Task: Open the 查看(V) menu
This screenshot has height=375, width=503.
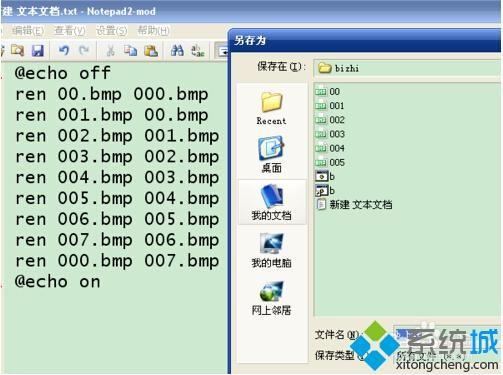Action: click(x=70, y=31)
